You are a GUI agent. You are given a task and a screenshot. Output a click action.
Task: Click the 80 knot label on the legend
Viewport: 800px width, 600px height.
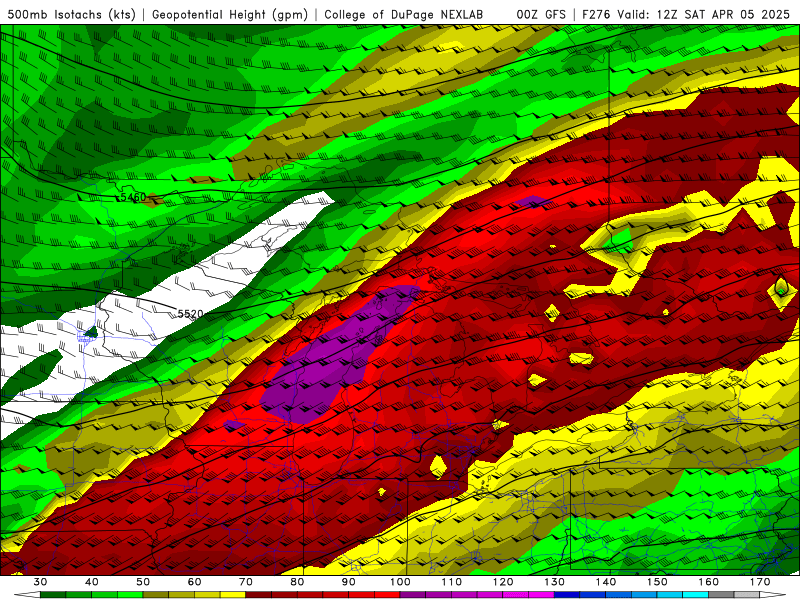coord(297,582)
